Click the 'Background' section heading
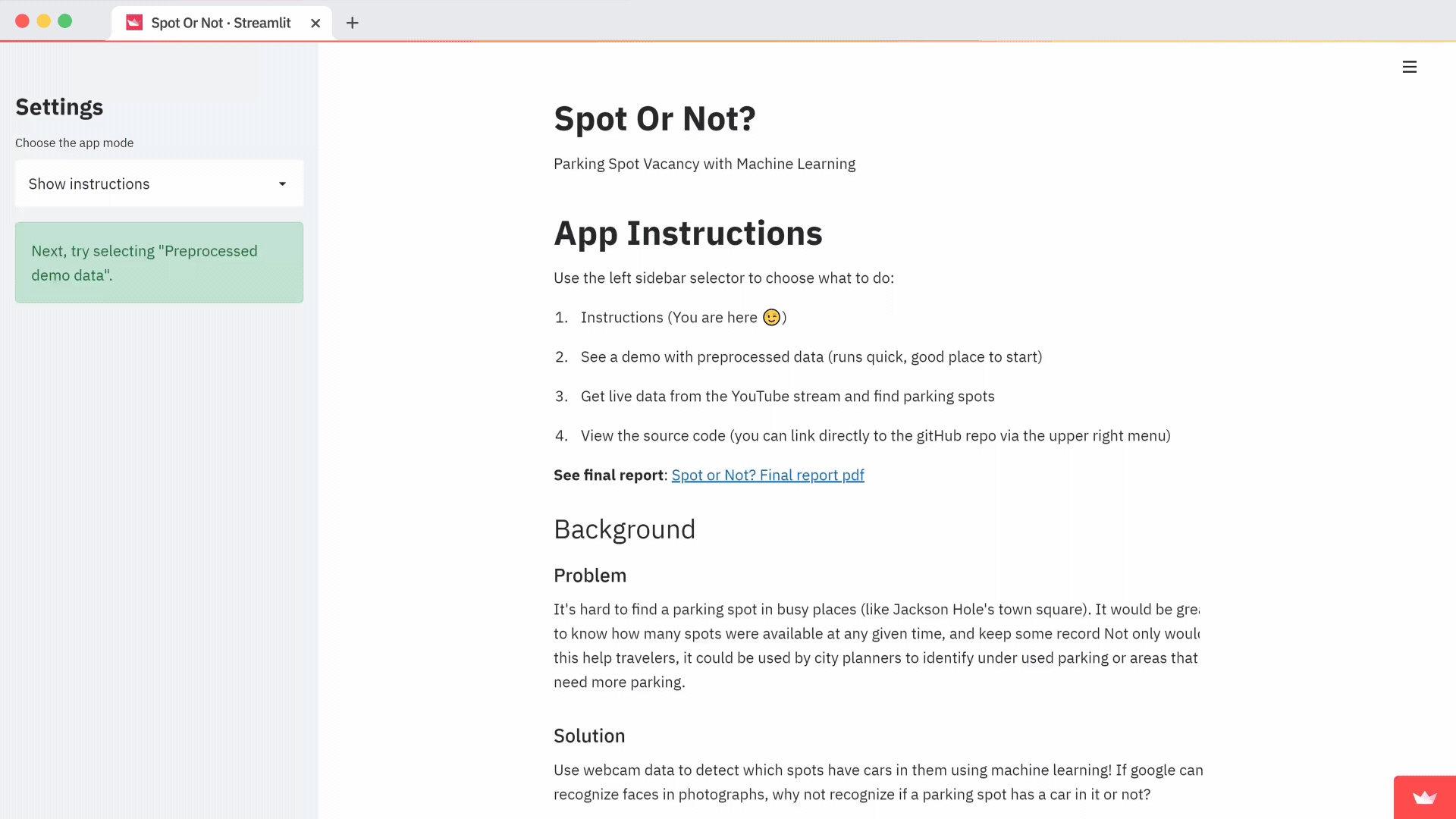This screenshot has width=1456, height=819. pyautogui.click(x=624, y=529)
